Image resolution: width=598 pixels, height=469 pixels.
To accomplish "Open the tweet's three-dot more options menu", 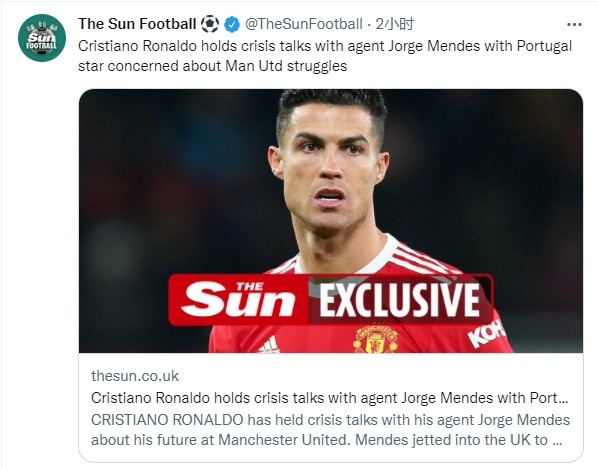I will [574, 25].
